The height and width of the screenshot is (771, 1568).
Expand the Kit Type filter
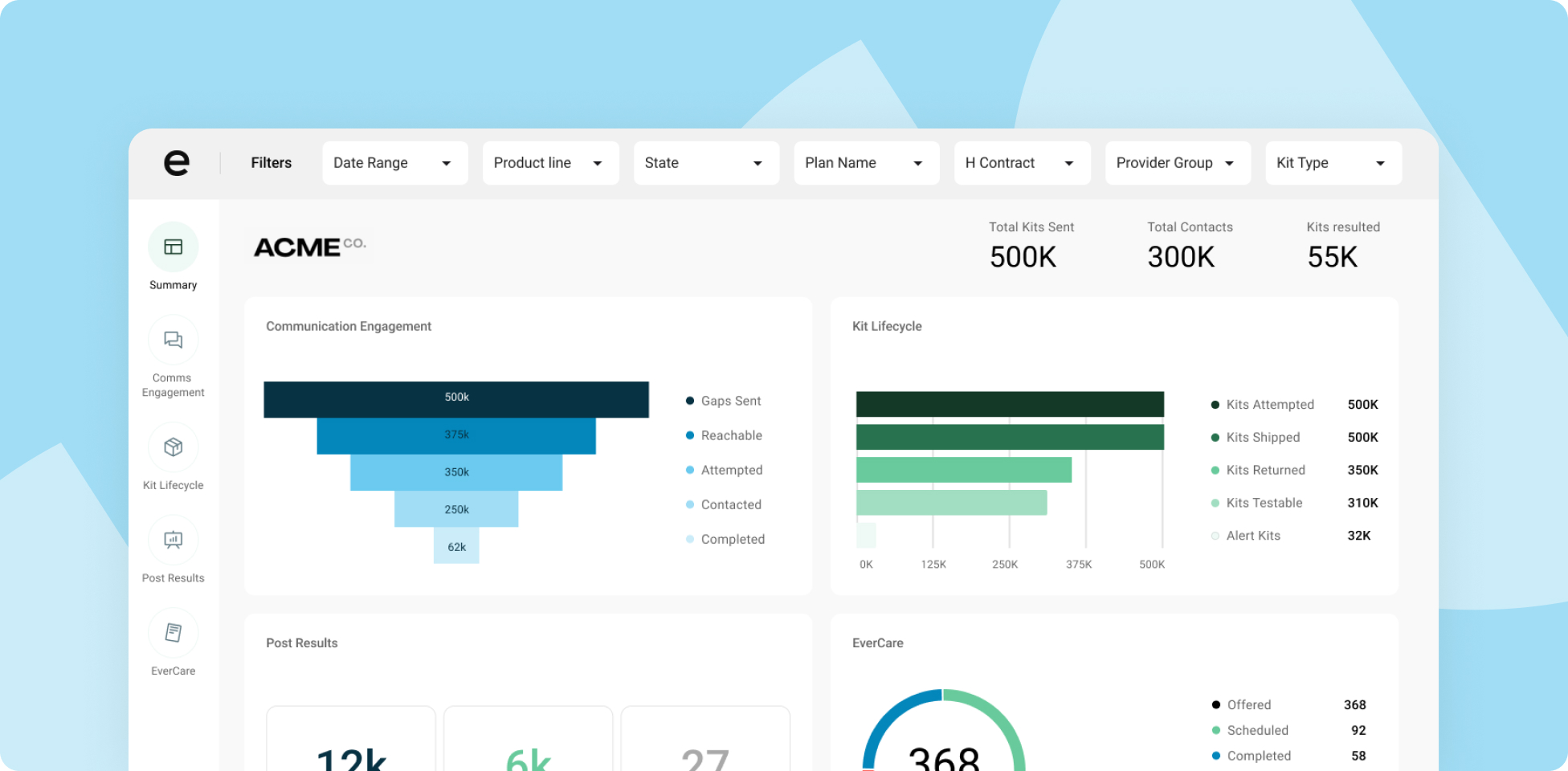(x=1334, y=163)
